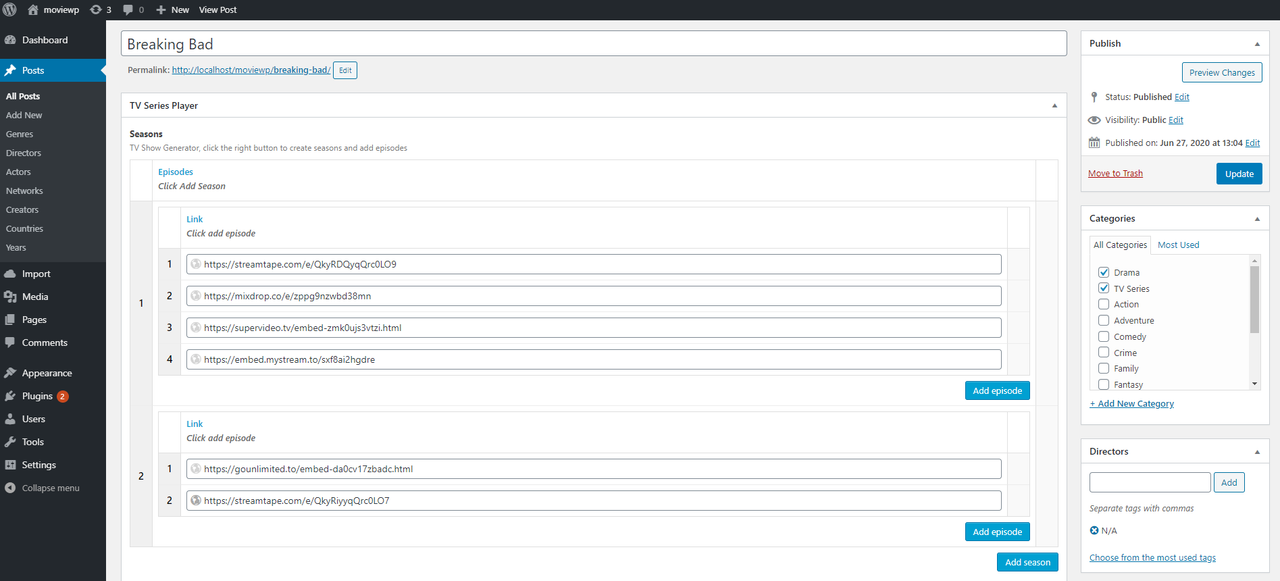This screenshot has height=581, width=1280.
Task: Uncheck the Drama category
Action: coord(1104,272)
